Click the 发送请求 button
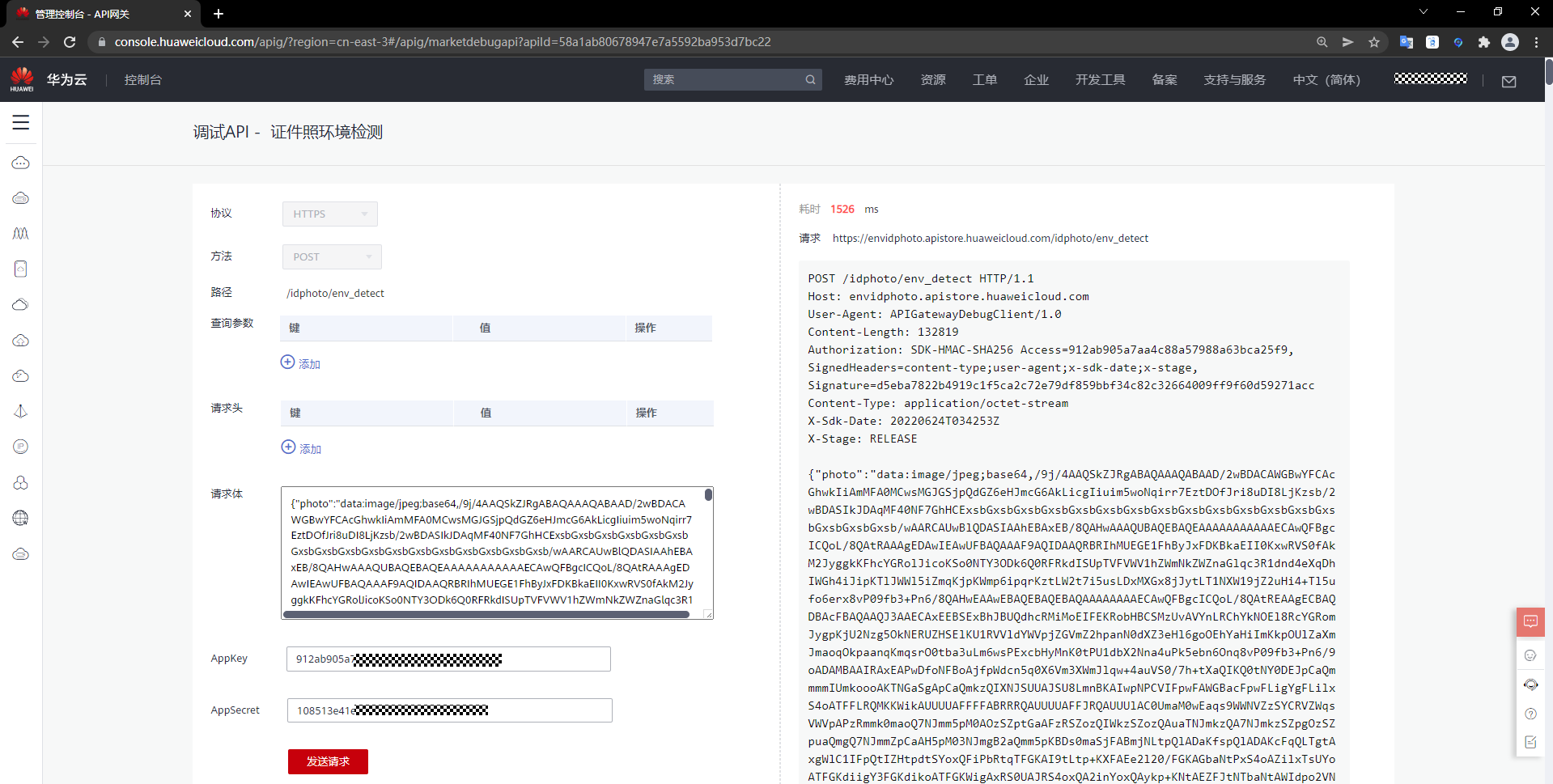Image resolution: width=1553 pixels, height=784 pixels. [328, 761]
